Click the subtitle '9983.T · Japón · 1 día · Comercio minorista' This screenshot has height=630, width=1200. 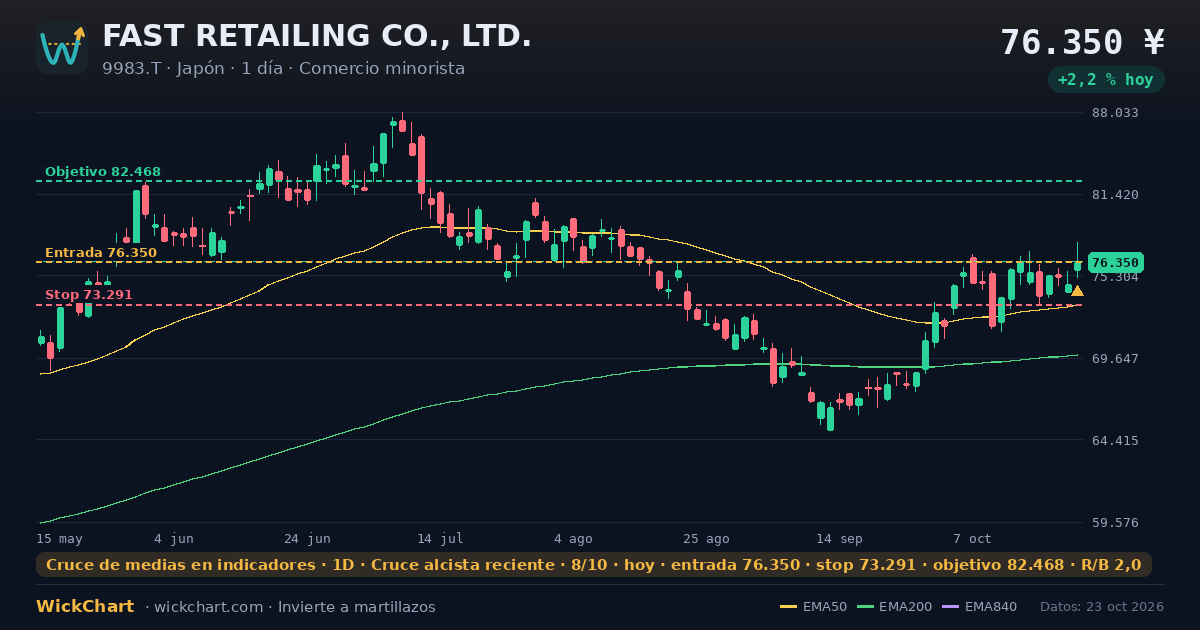[x=283, y=68]
